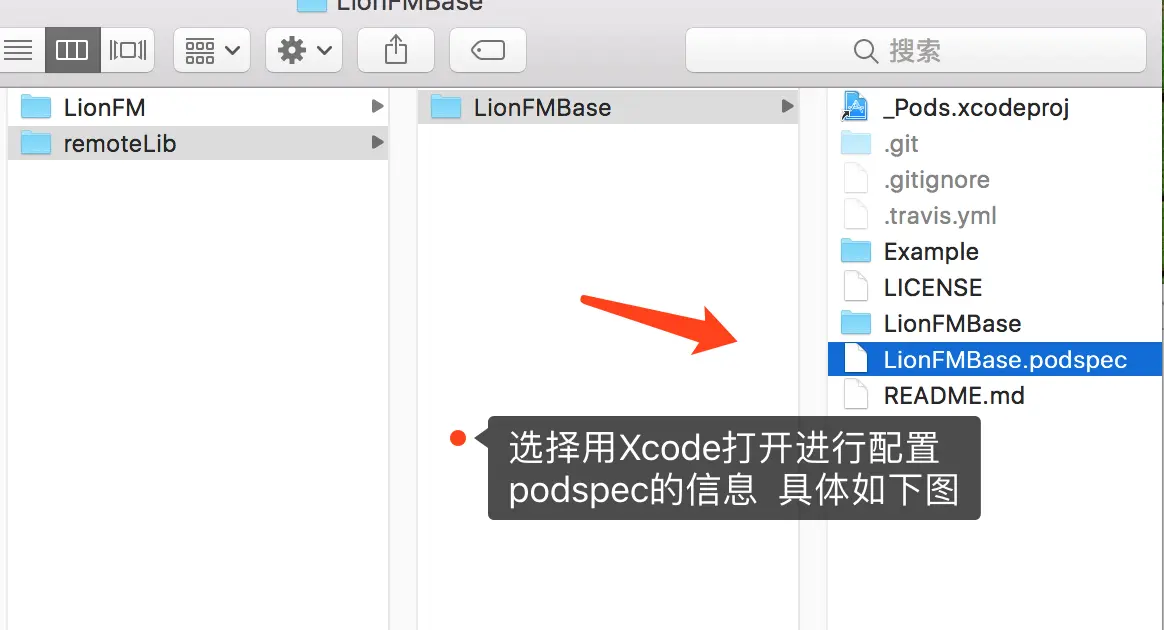
Task: Select the .gitignore file
Action: click(995, 180)
